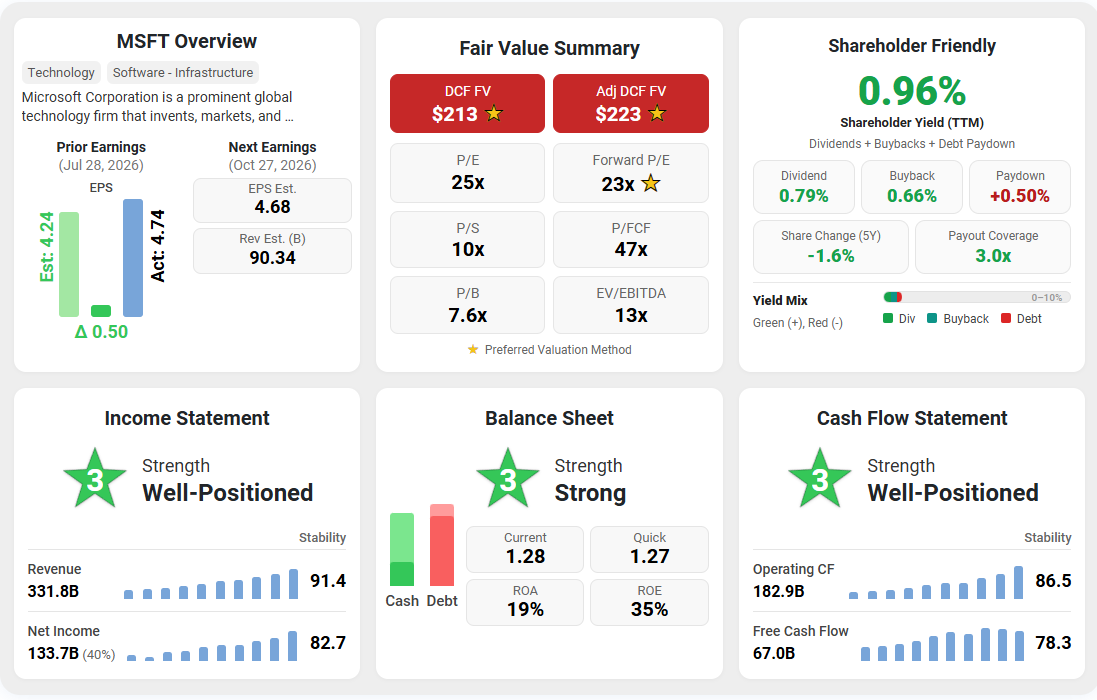Image resolution: width=1097 pixels, height=700 pixels.
Task: Click the Cash Flow Well-Positioned text
Action: coord(953,493)
